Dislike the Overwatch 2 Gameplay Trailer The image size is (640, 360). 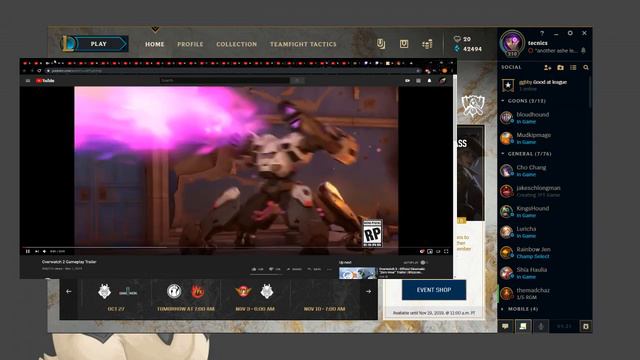click(275, 269)
